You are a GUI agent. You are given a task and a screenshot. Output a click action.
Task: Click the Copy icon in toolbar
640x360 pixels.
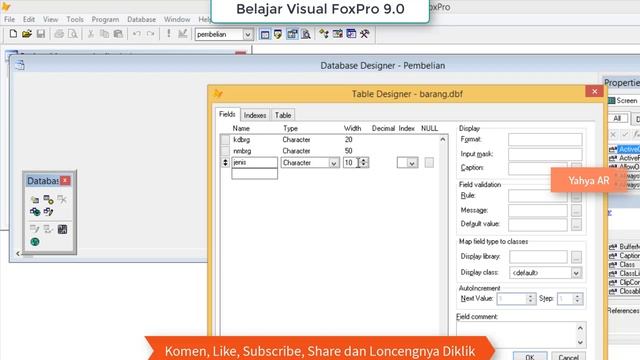click(x=104, y=34)
